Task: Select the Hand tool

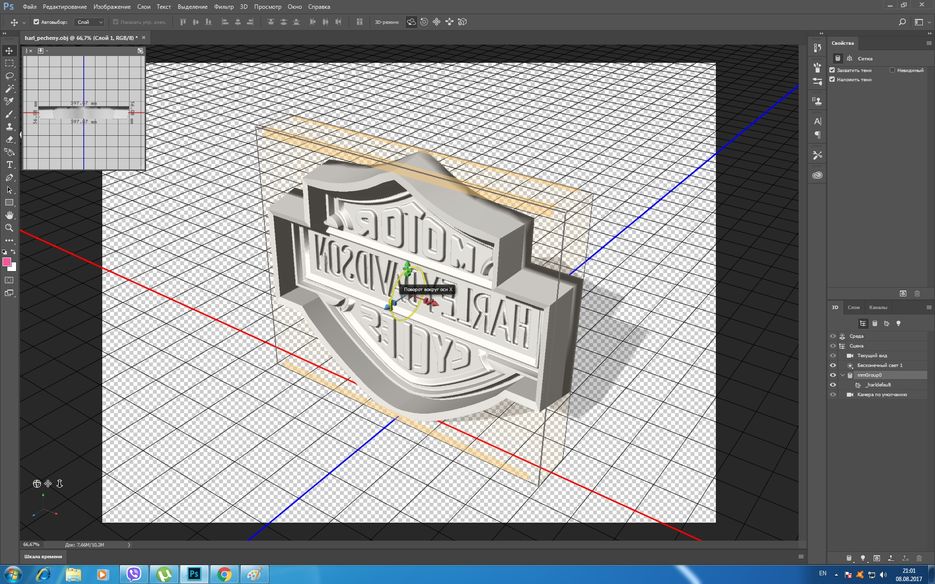Action: tap(9, 215)
